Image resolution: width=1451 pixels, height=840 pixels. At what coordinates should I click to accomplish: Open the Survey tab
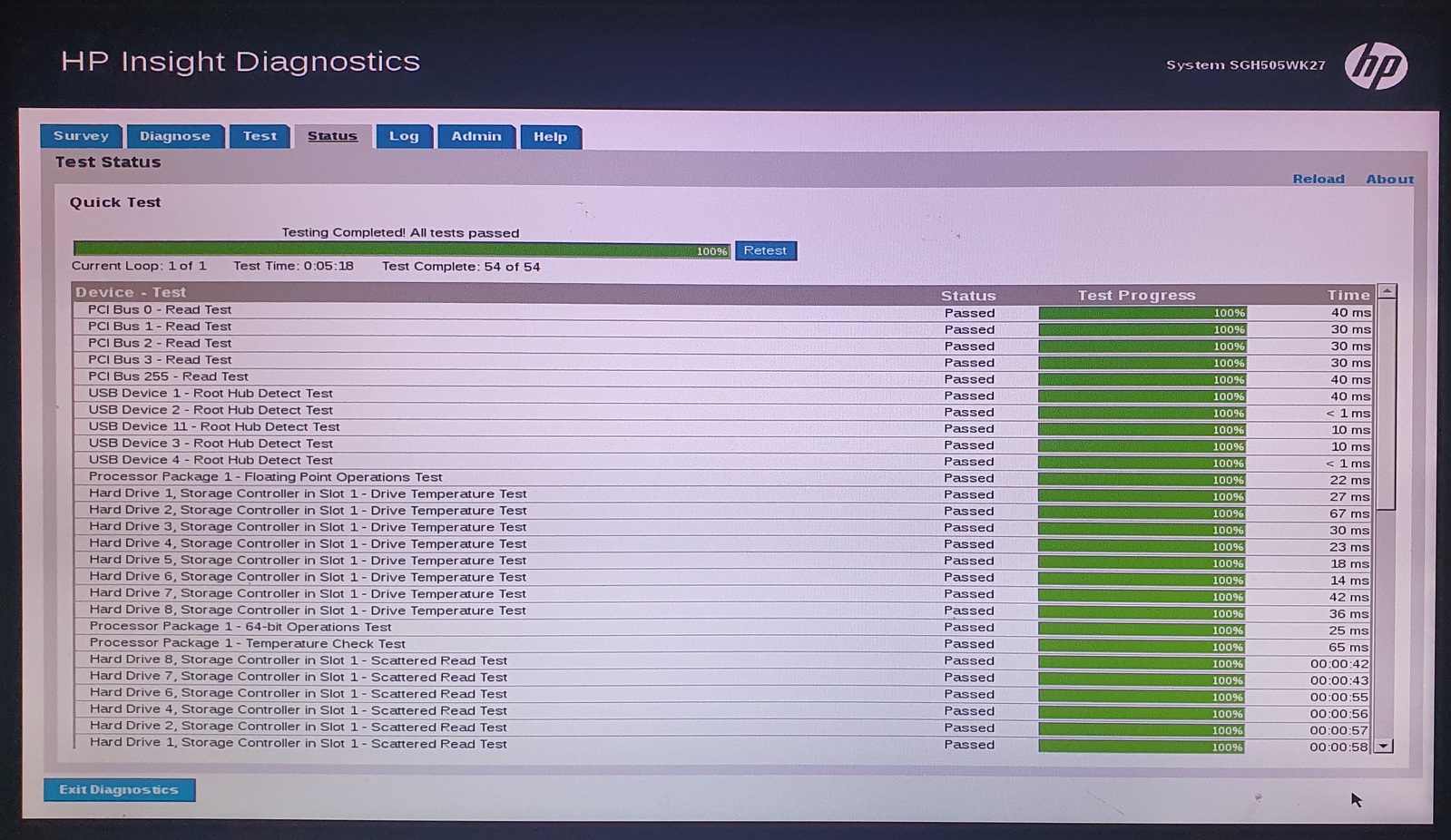tap(81, 136)
